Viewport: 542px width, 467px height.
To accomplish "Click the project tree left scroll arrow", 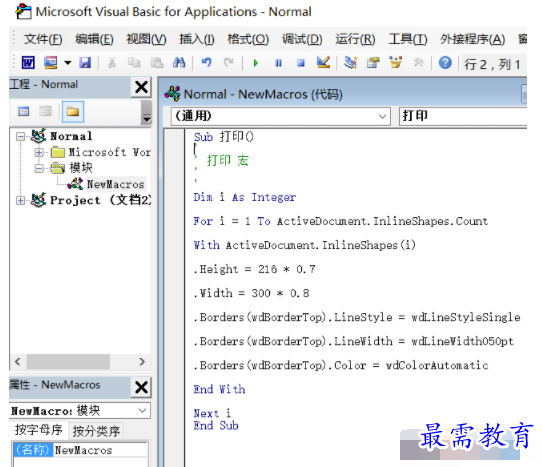I will click(18, 362).
